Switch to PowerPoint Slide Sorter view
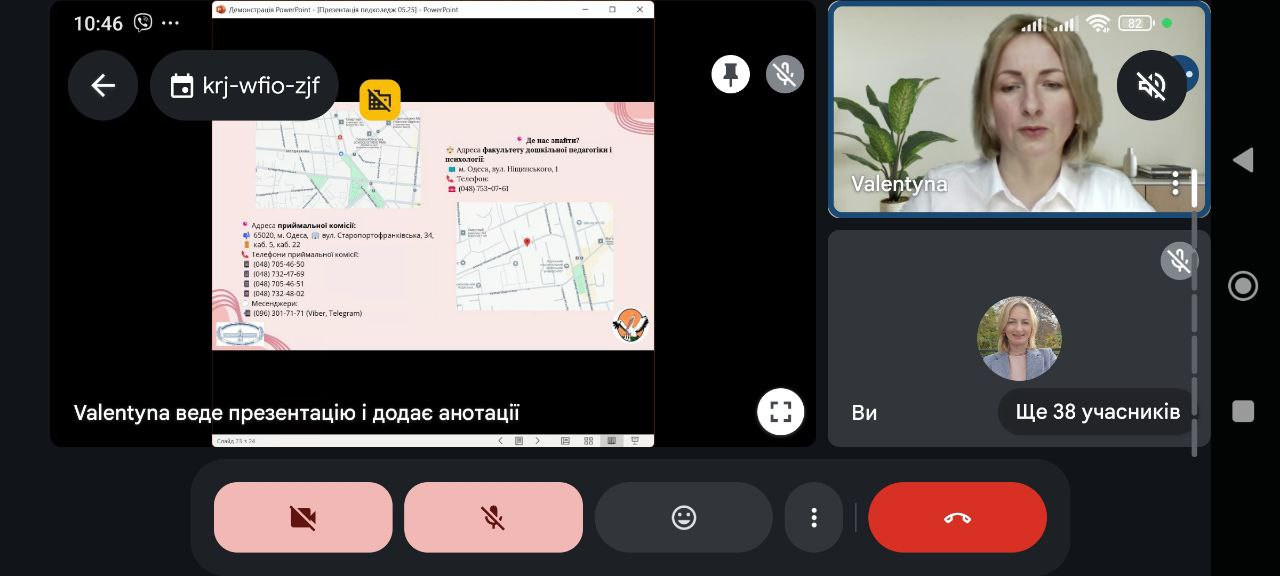Screen dimensions: 1280x576 coord(588,441)
